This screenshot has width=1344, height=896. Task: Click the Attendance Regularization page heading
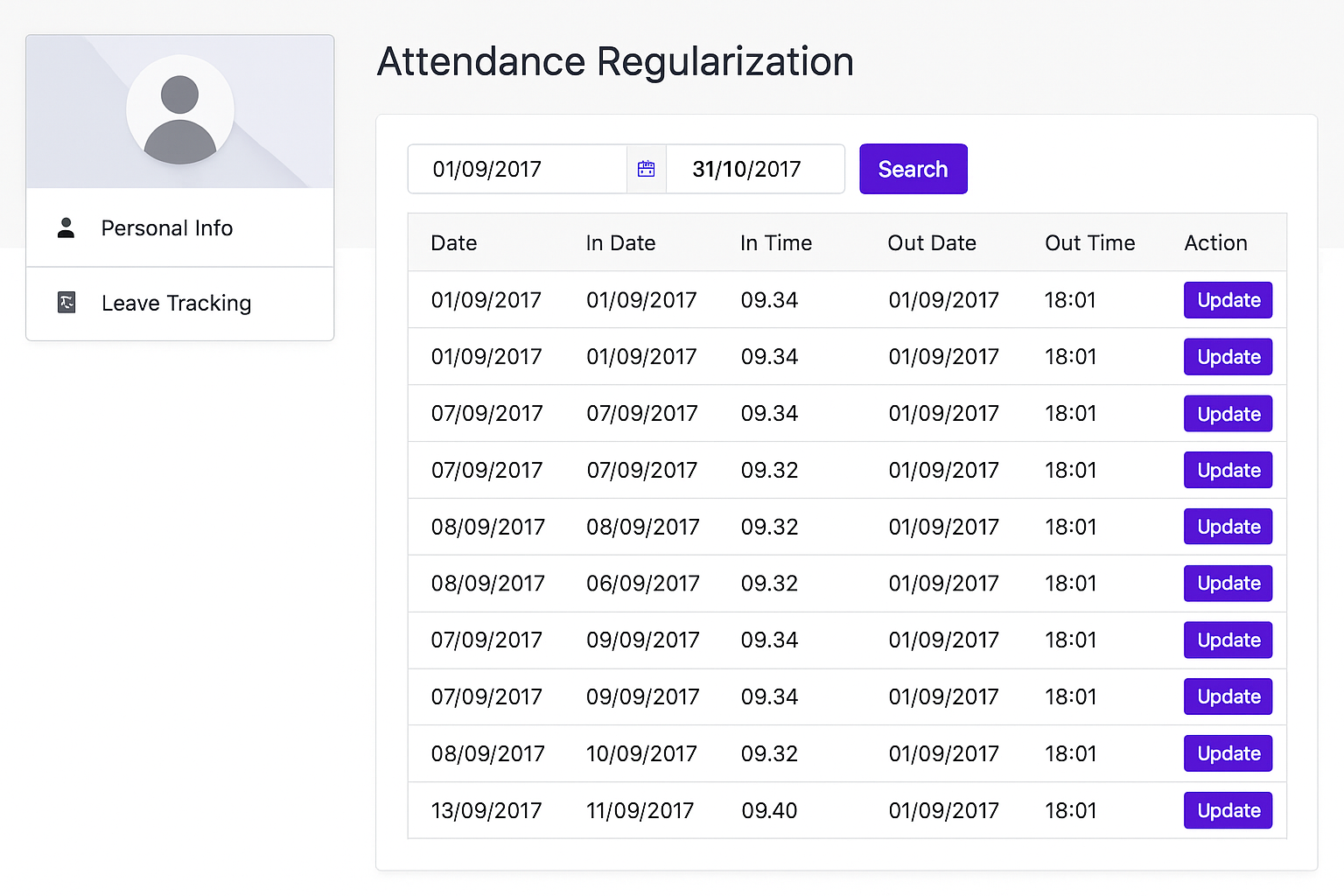[615, 62]
